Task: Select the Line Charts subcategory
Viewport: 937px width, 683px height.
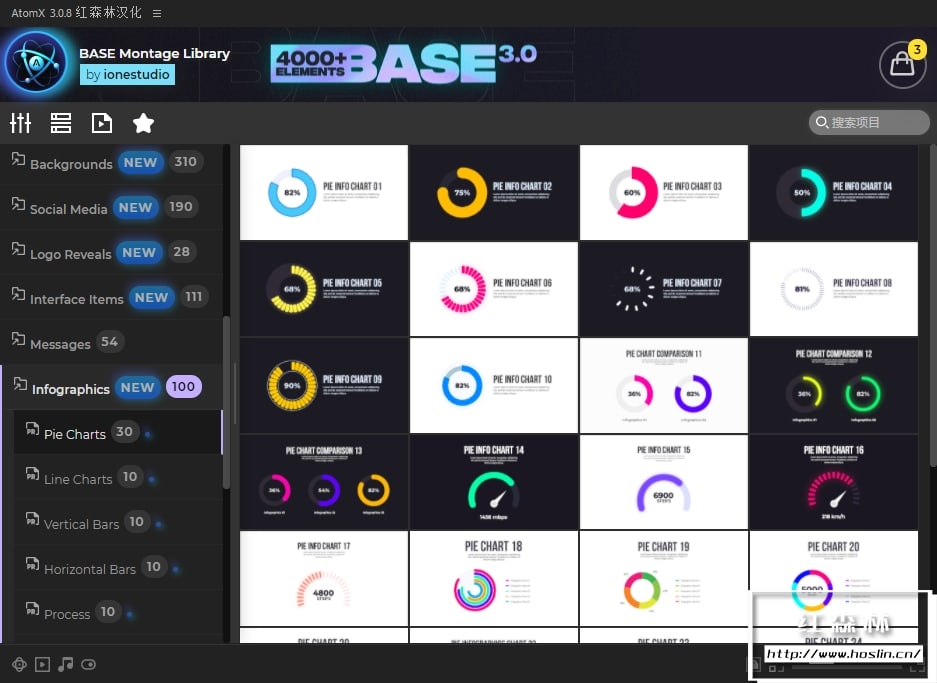Action: [x=118, y=477]
